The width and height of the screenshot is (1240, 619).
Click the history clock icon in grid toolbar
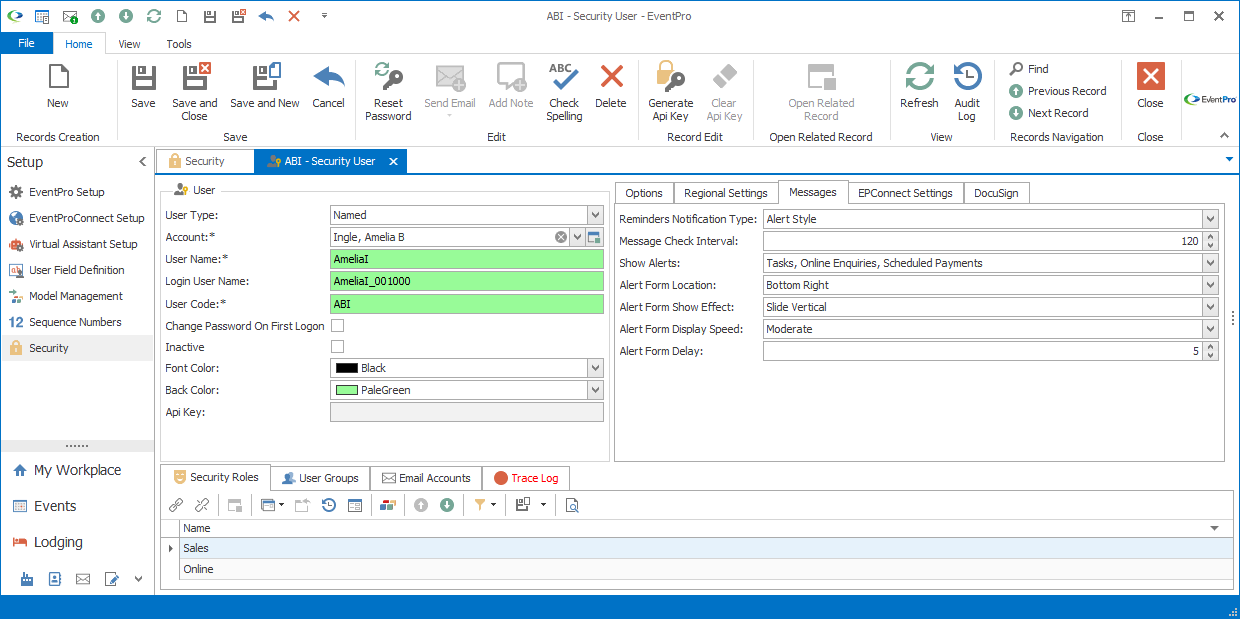pos(328,505)
